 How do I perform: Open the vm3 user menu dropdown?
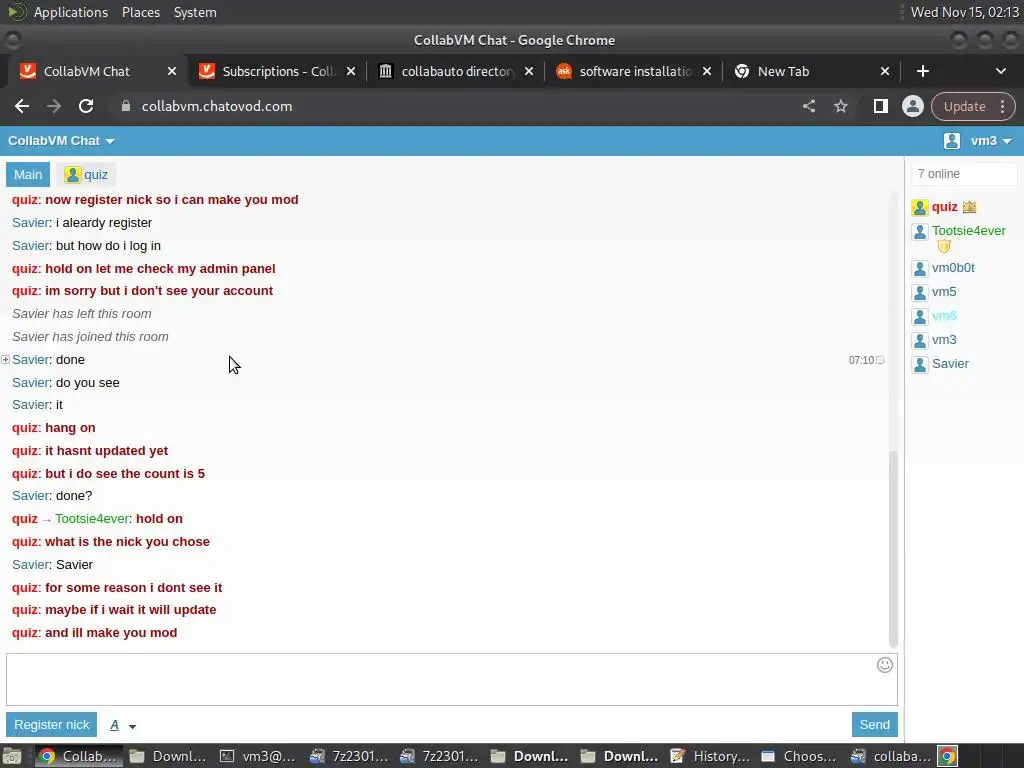coord(991,141)
